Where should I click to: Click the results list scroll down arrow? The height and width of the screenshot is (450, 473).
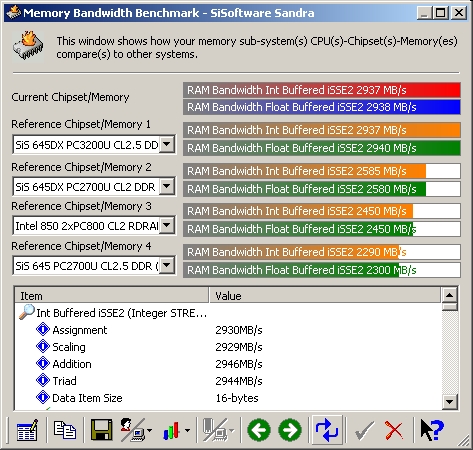449,401
